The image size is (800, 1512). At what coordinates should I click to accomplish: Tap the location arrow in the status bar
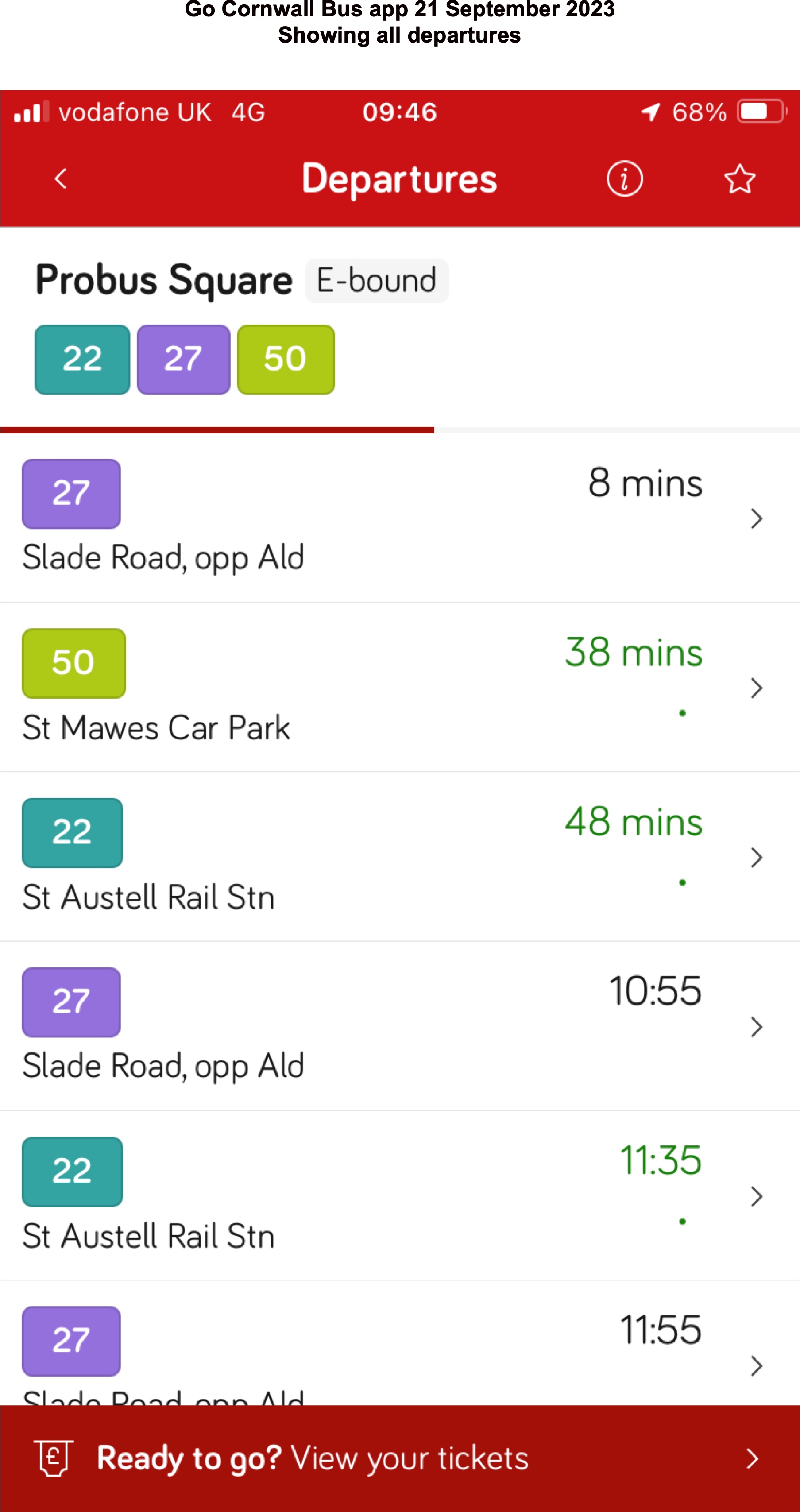click(x=650, y=112)
